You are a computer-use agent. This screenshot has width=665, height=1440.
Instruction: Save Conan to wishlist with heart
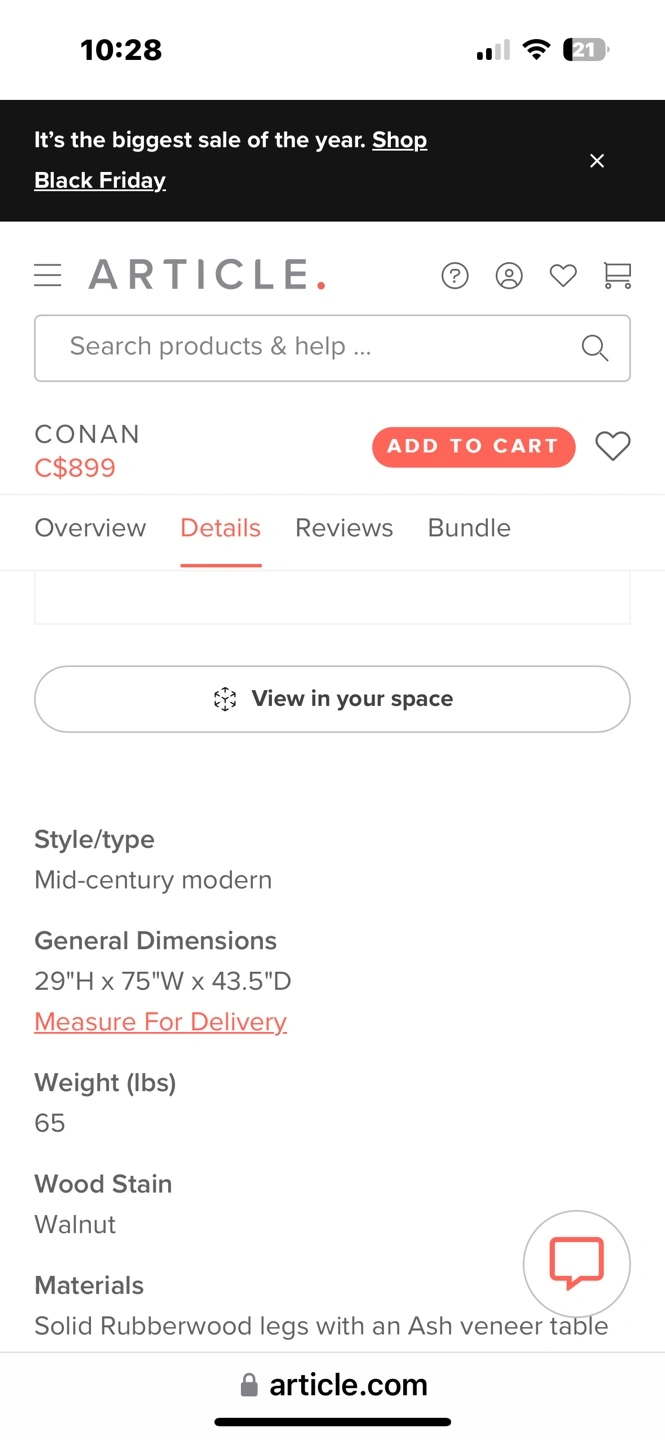[612, 446]
